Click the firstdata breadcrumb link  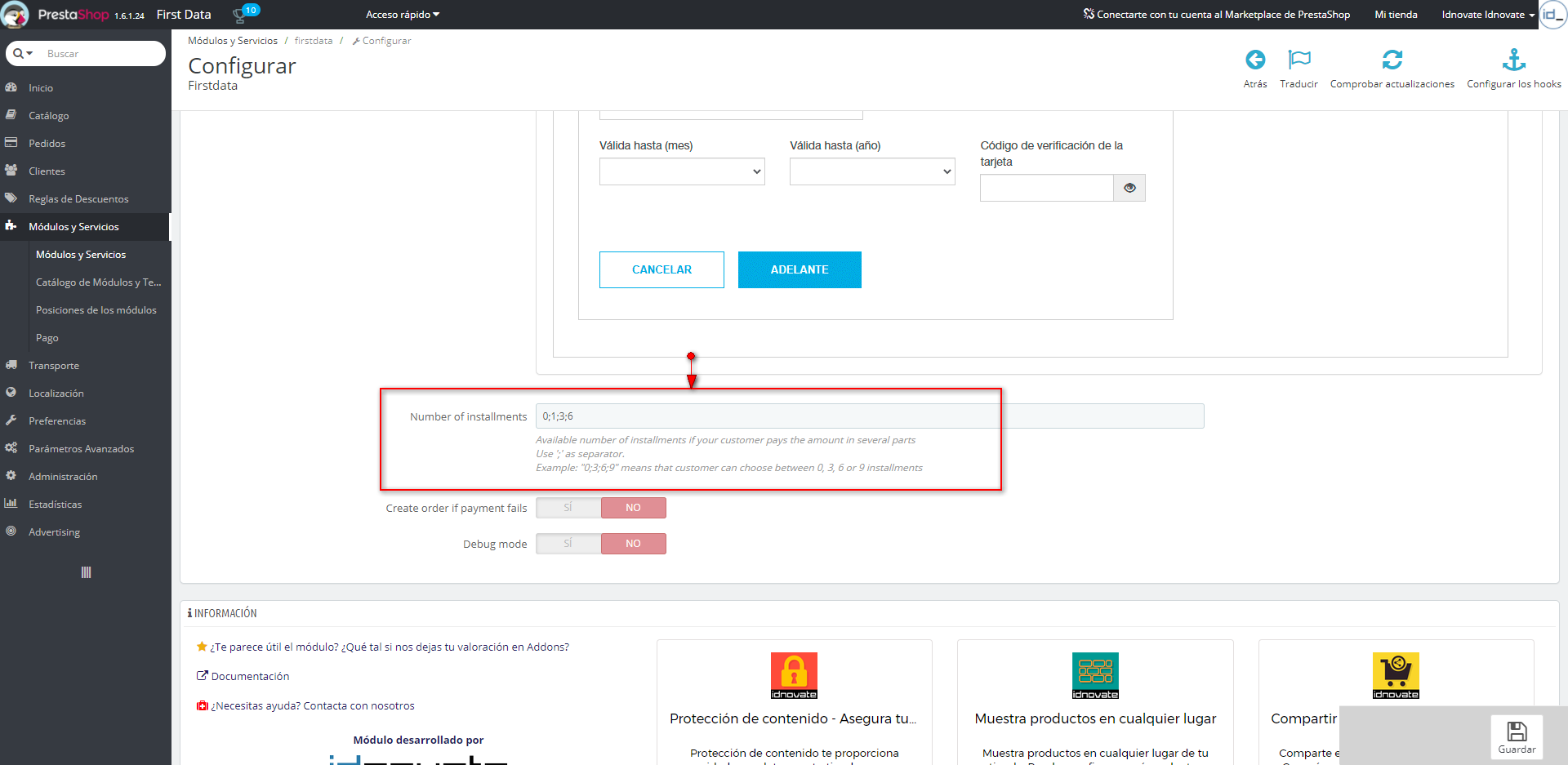(x=314, y=41)
